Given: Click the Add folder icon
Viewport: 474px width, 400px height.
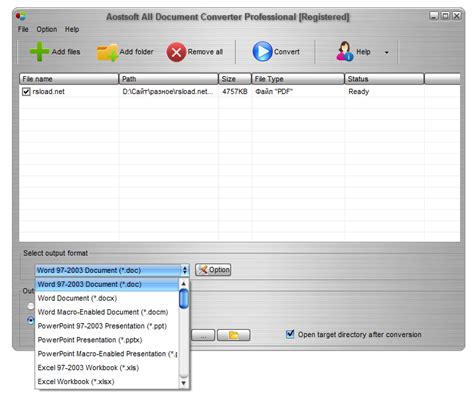Looking at the screenshot, I should 107,52.
